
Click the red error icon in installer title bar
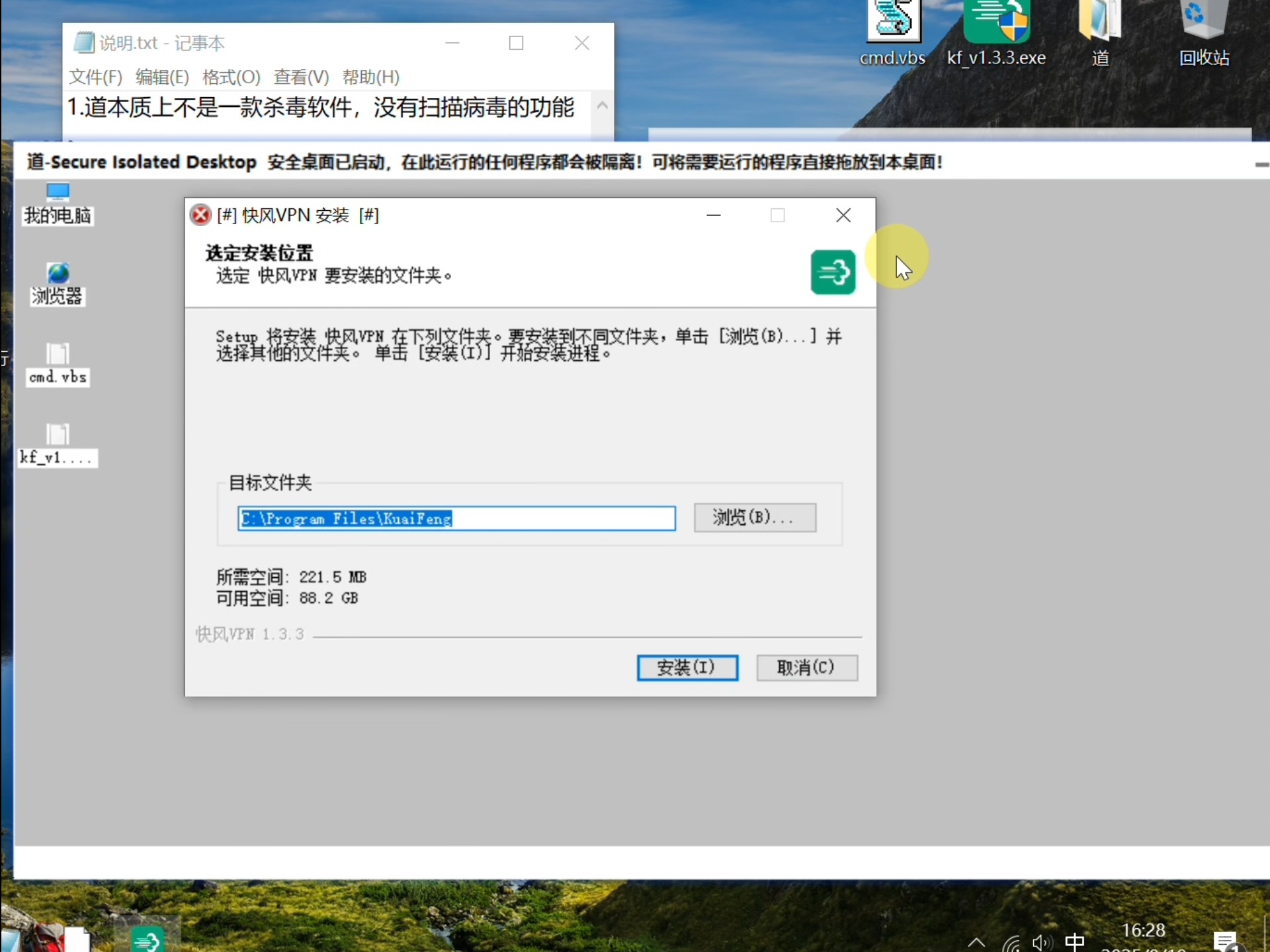click(x=200, y=215)
